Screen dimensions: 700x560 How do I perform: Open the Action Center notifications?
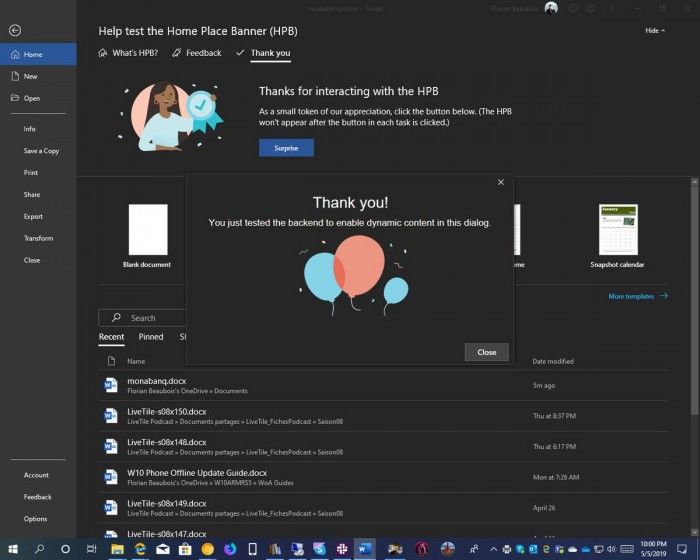(x=682, y=549)
